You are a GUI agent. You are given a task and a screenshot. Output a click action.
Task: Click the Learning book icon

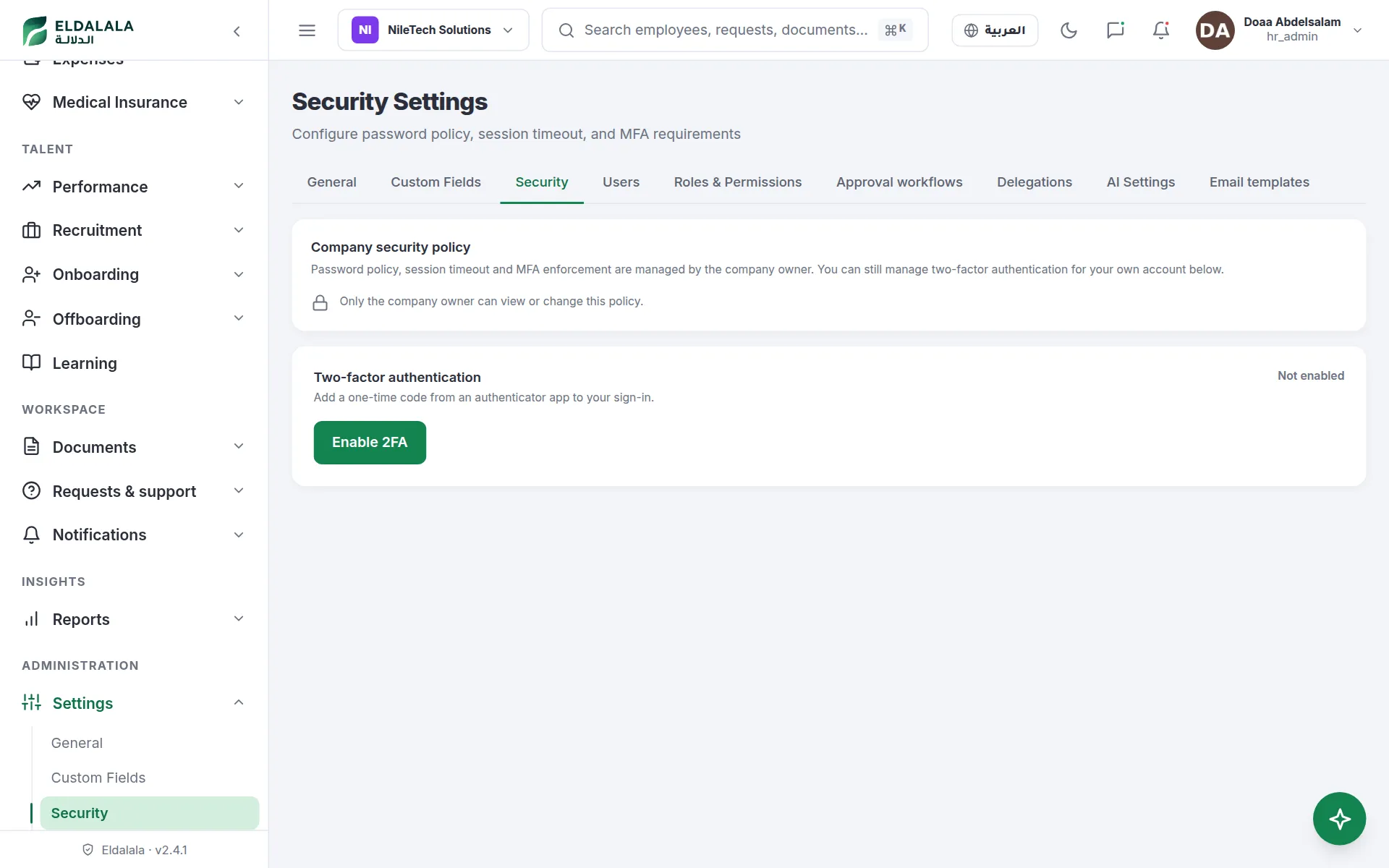[x=31, y=362]
